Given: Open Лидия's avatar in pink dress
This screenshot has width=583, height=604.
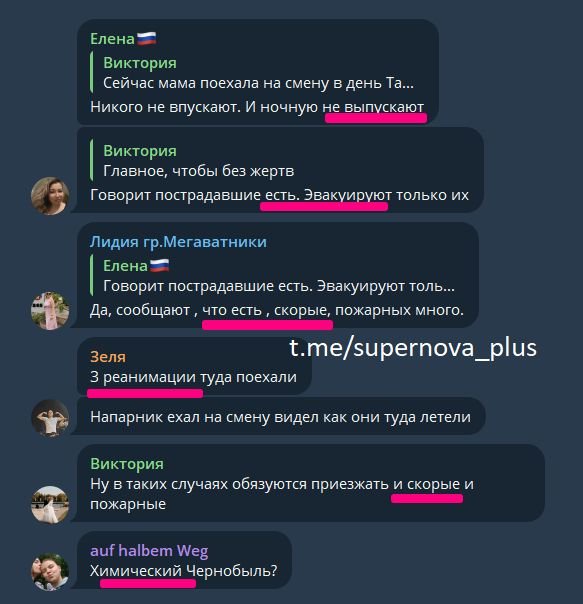Looking at the screenshot, I should pyautogui.click(x=50, y=310).
